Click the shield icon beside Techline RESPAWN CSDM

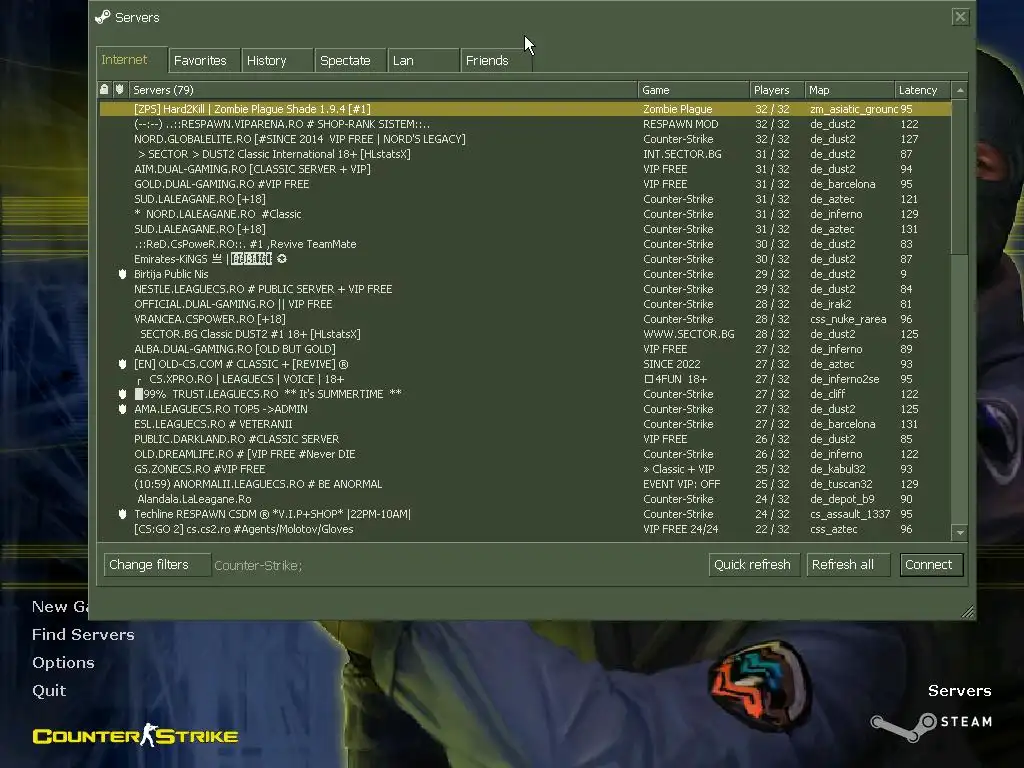click(x=122, y=515)
